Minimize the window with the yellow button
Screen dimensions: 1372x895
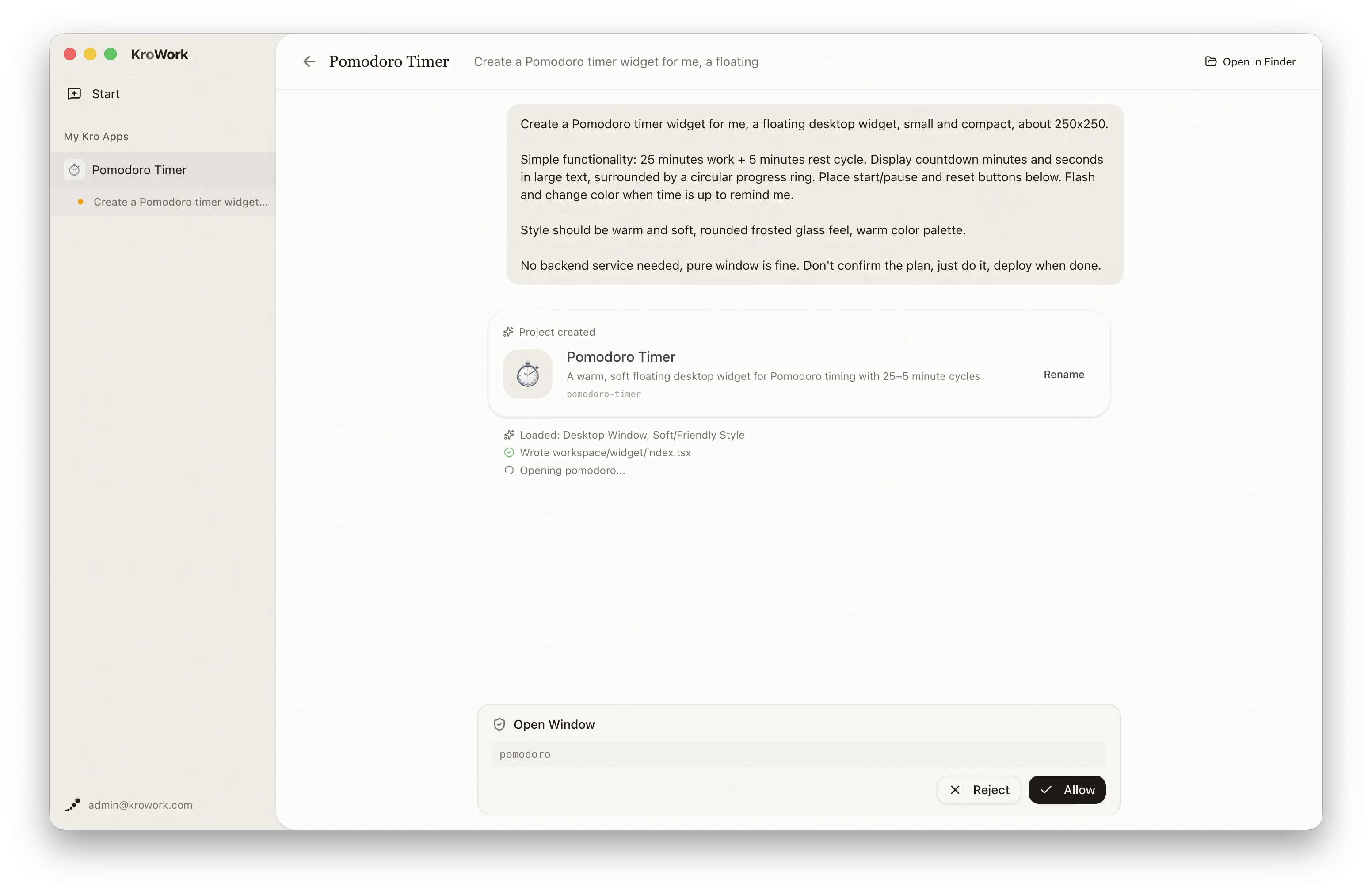(x=90, y=54)
